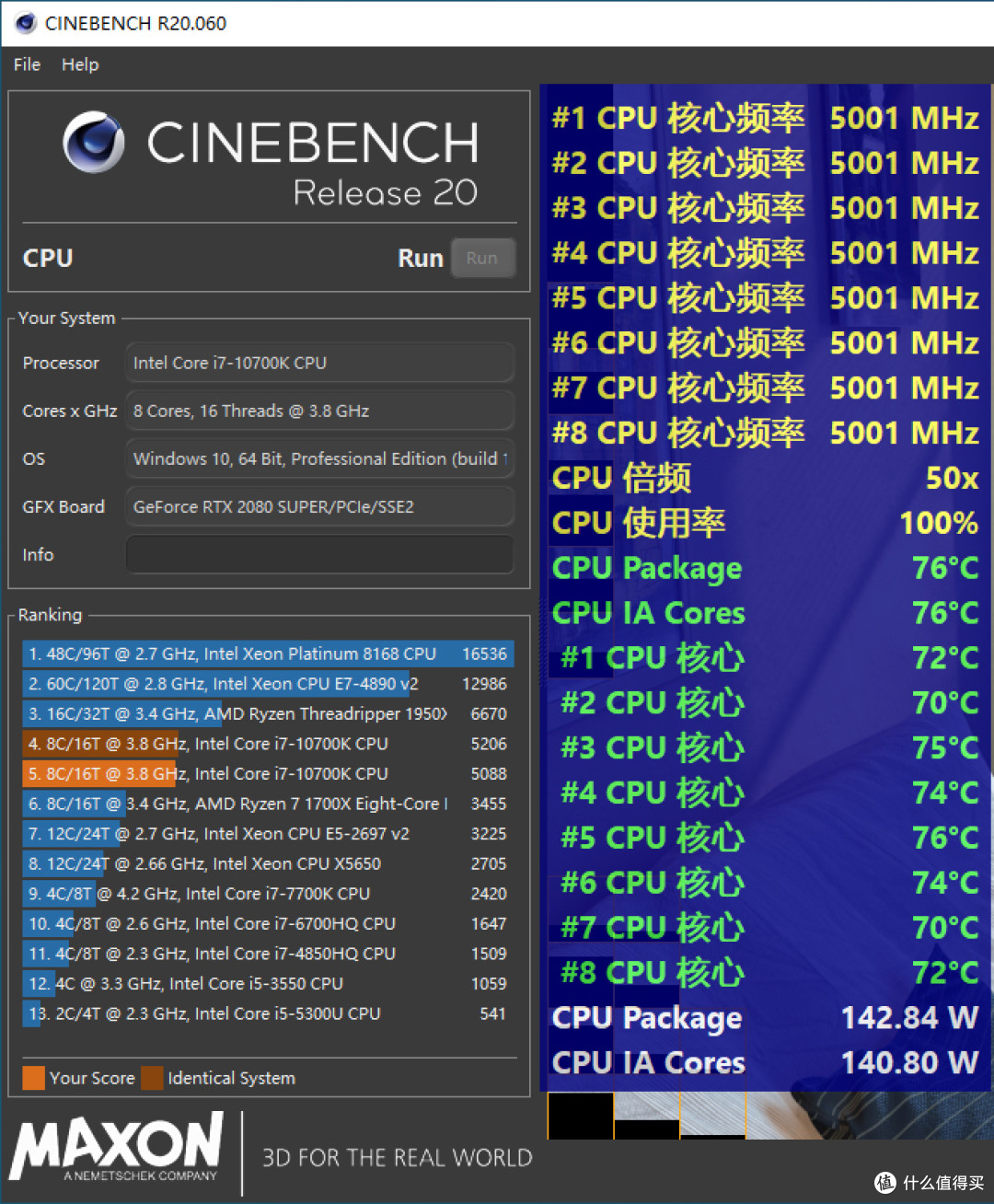
Task: Click the Run button for CPU test
Action: click(482, 259)
